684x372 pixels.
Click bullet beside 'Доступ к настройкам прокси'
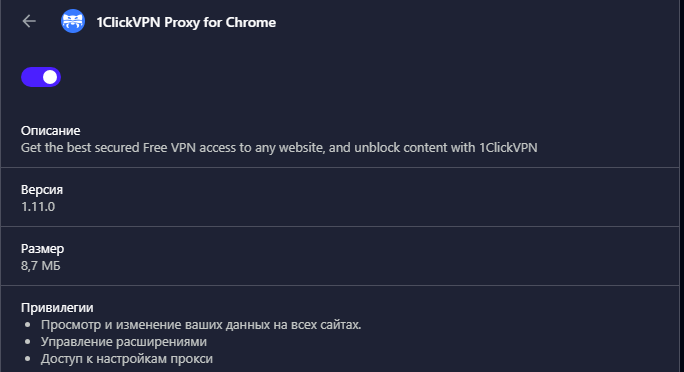click(28, 359)
